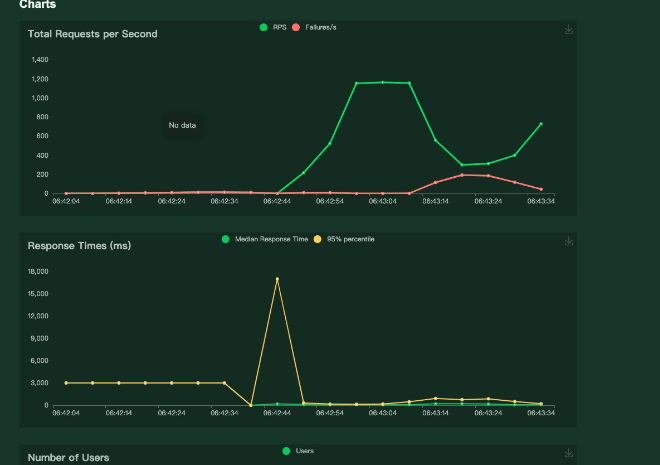Click the No data tooltip

coord(182,125)
